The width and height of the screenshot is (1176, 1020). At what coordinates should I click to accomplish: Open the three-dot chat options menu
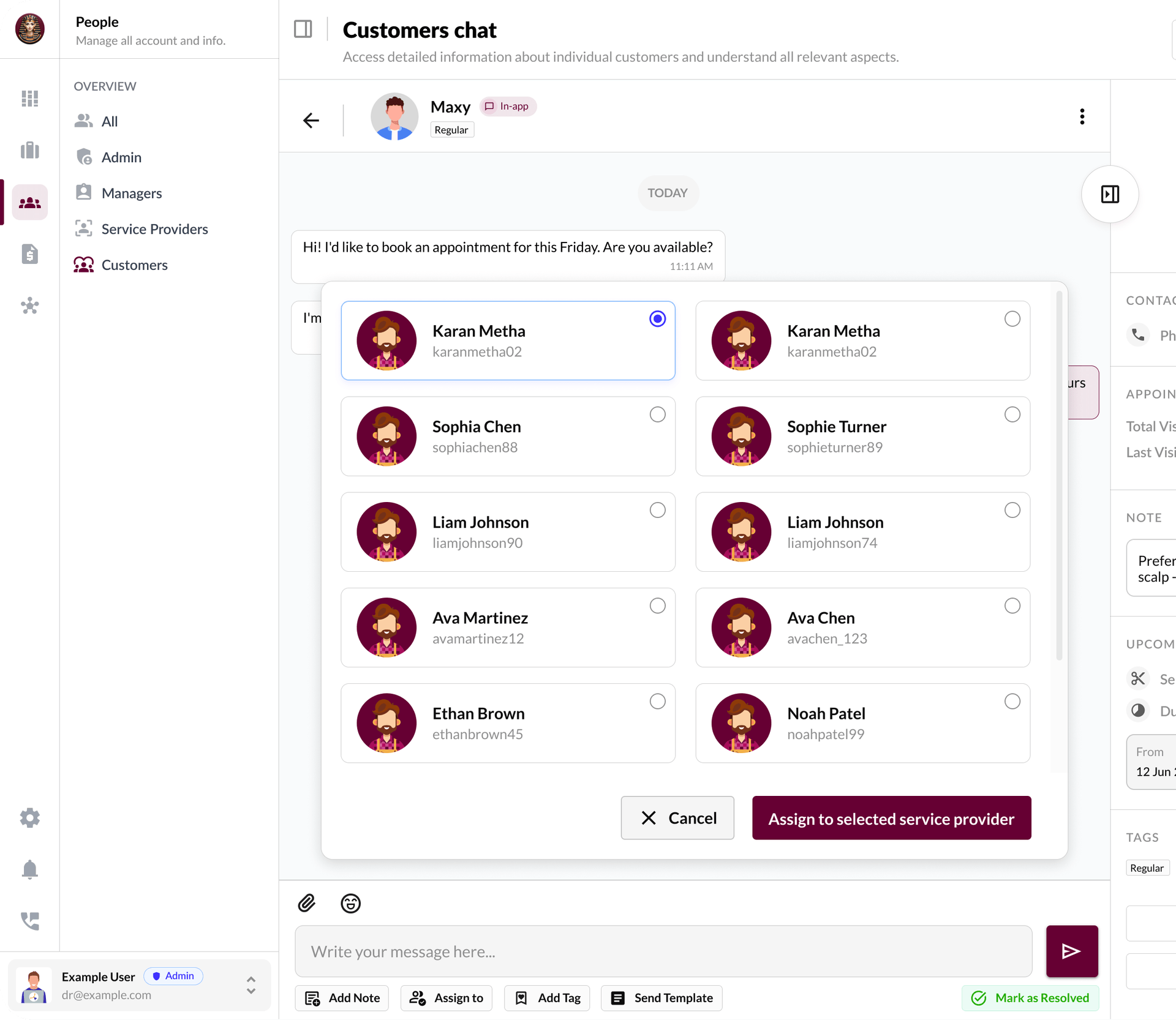[1082, 116]
